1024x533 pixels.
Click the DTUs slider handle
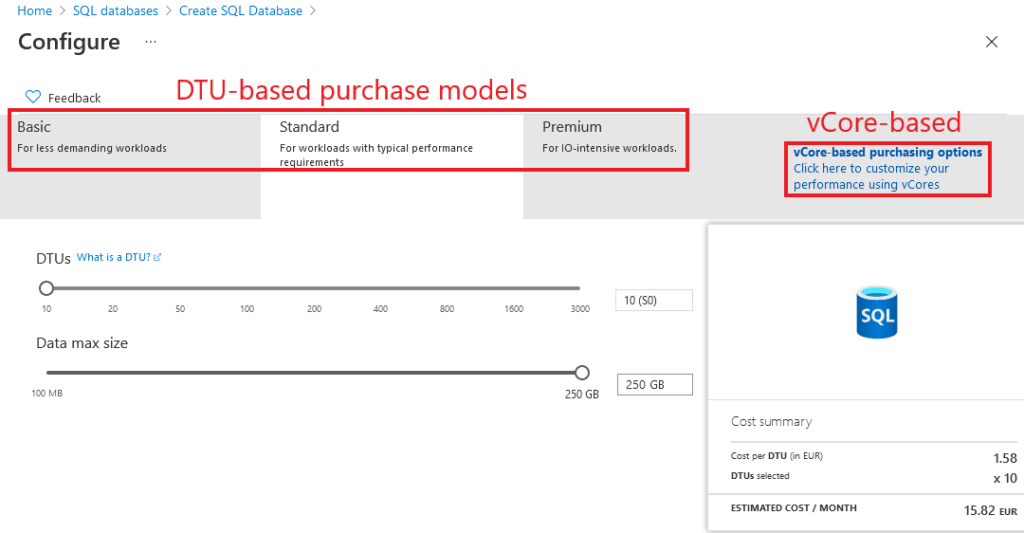pos(46,288)
